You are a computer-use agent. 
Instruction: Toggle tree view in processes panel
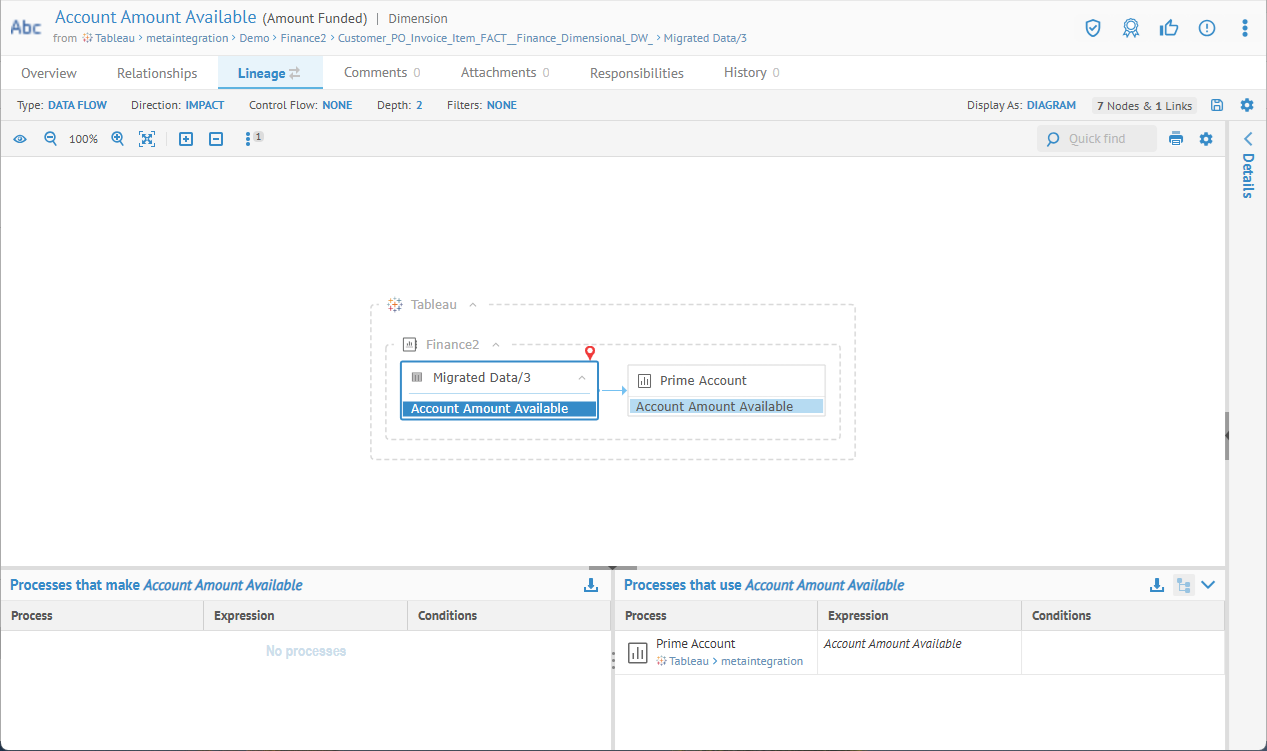coord(1183,585)
